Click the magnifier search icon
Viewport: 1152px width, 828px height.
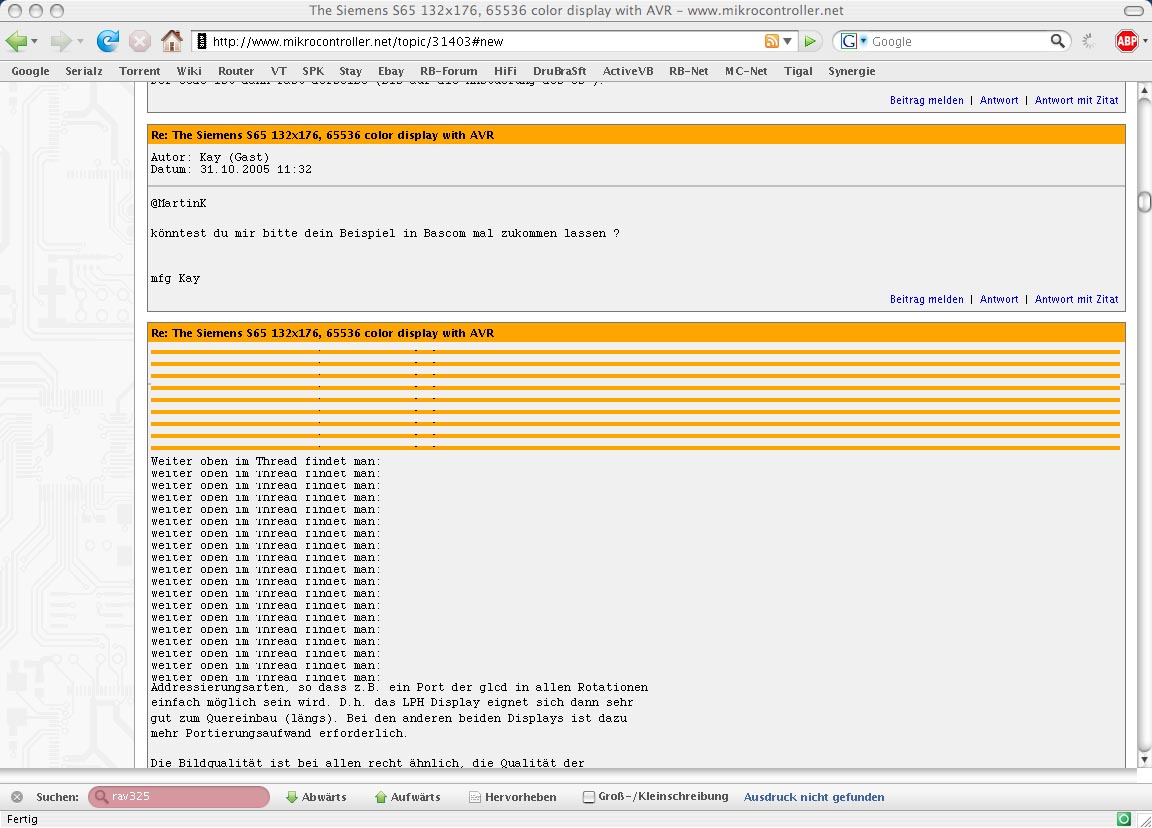pyautogui.click(x=1057, y=41)
